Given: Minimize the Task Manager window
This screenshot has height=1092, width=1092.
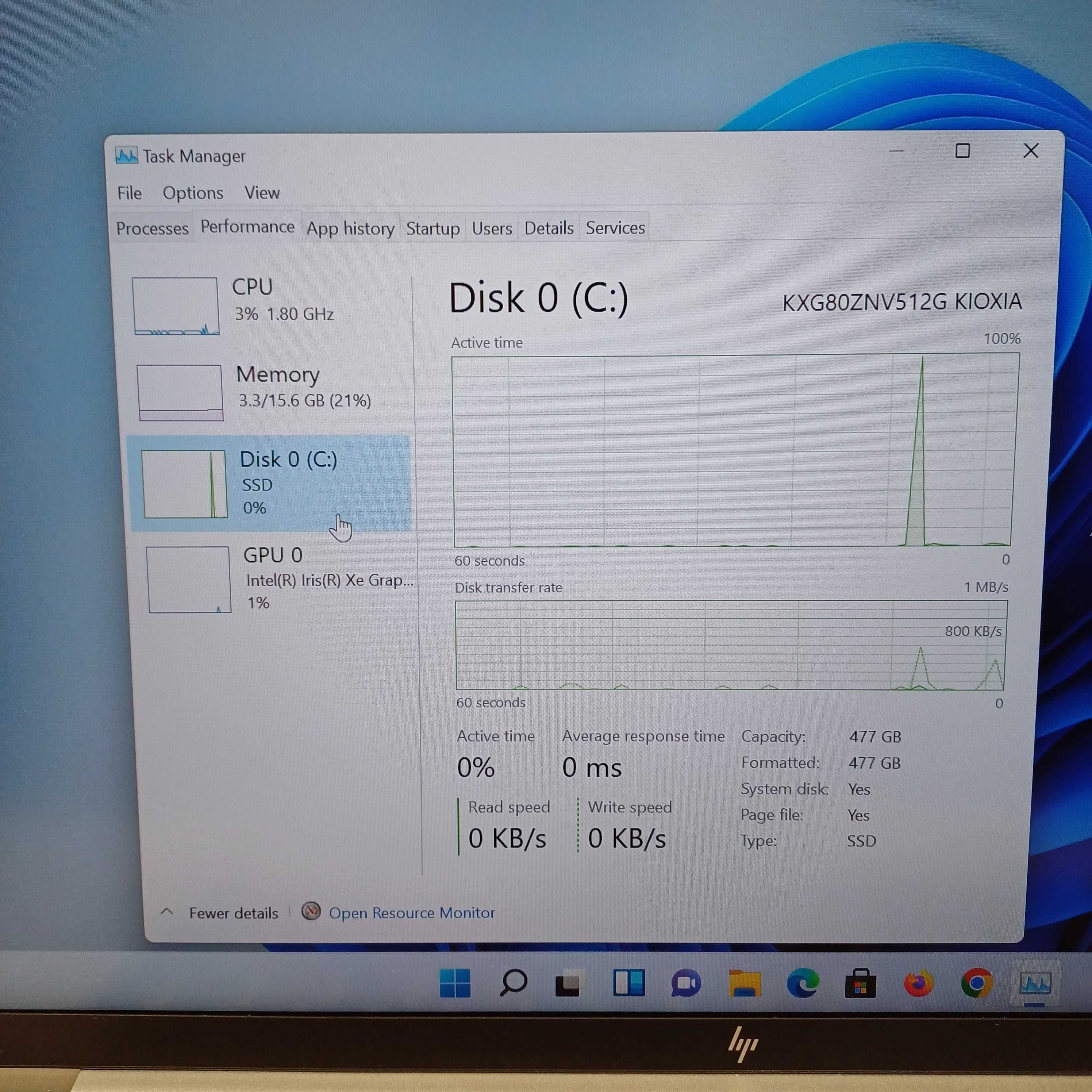Looking at the screenshot, I should [896, 151].
